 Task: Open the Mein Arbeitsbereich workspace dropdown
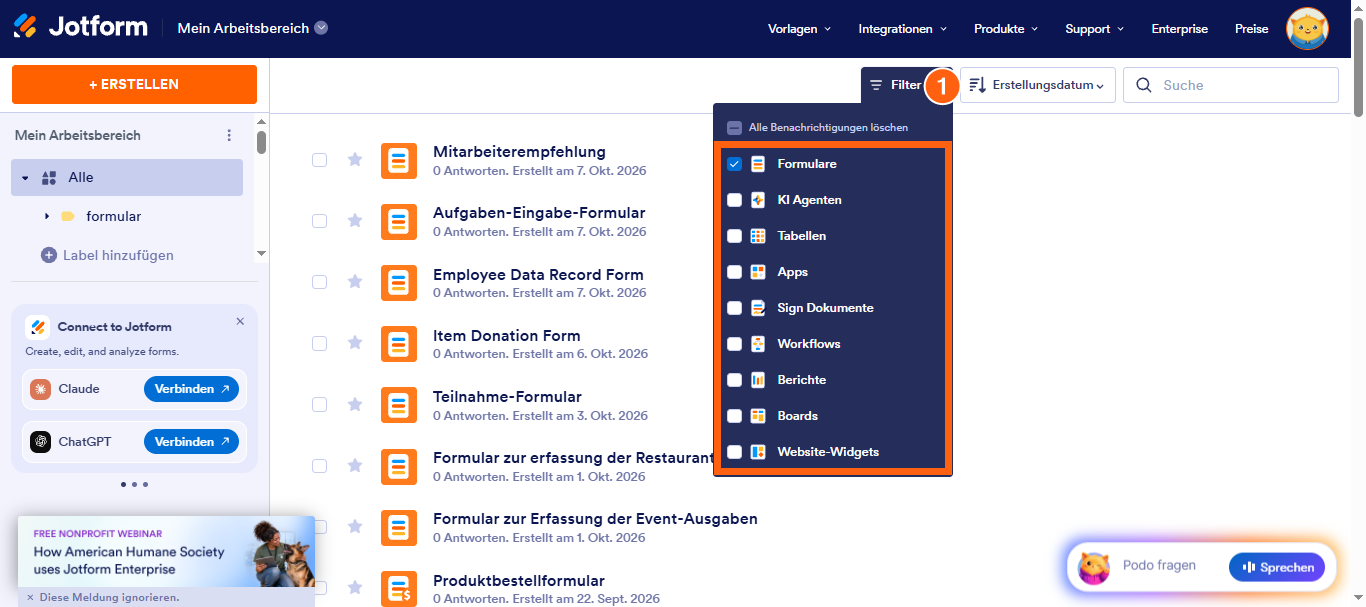[x=253, y=28]
